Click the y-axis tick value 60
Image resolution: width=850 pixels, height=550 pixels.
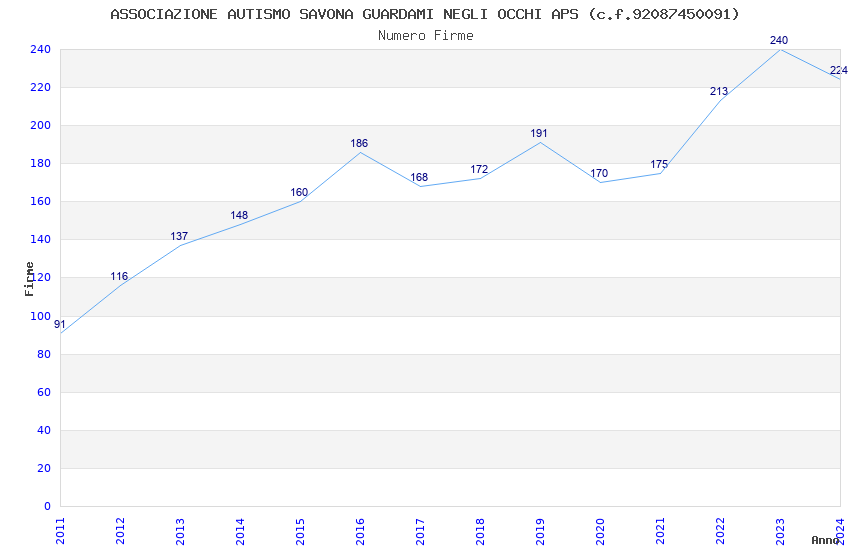click(x=44, y=392)
